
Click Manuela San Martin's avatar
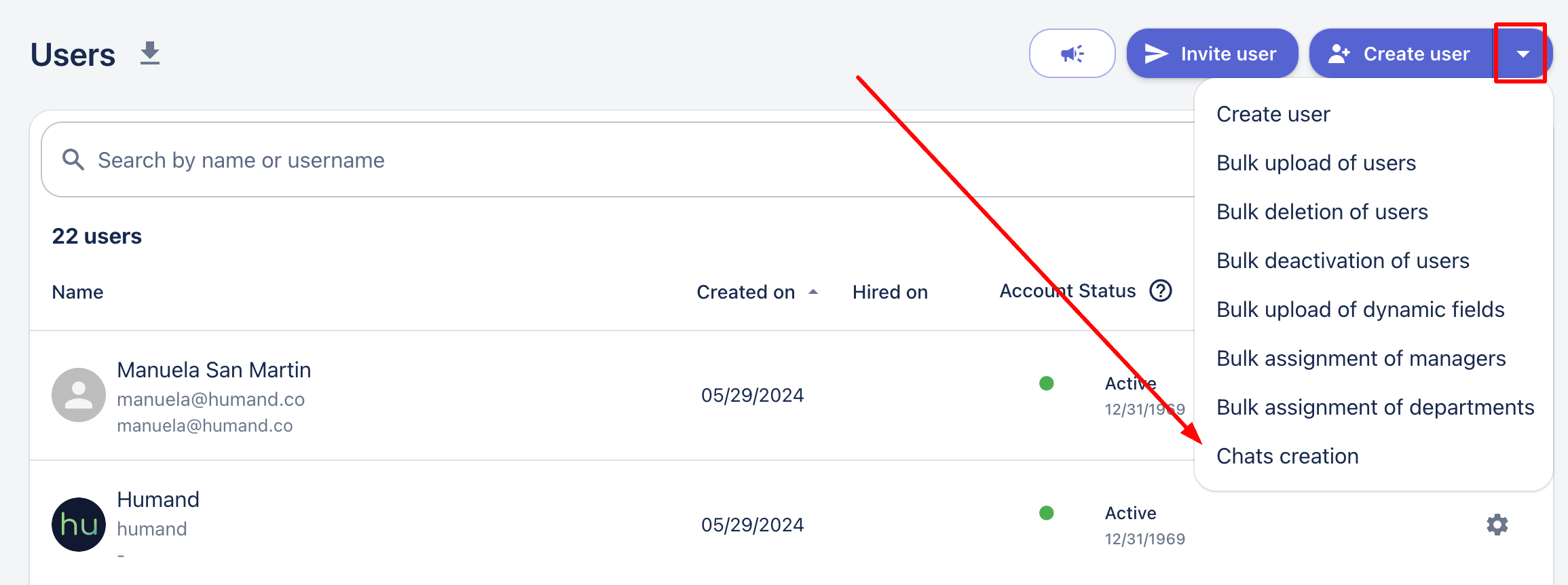[x=79, y=395]
